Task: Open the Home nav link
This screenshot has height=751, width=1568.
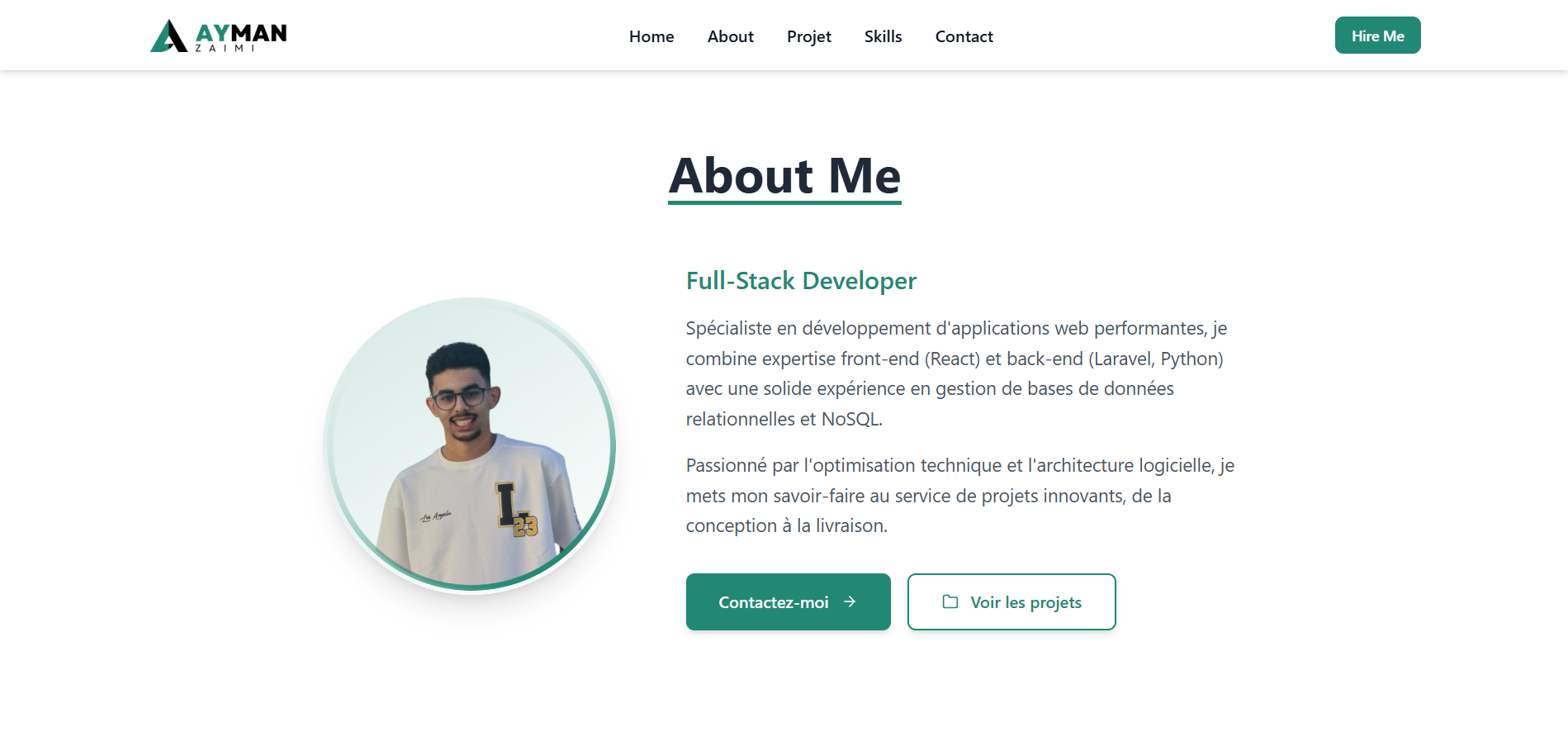Action: click(651, 36)
